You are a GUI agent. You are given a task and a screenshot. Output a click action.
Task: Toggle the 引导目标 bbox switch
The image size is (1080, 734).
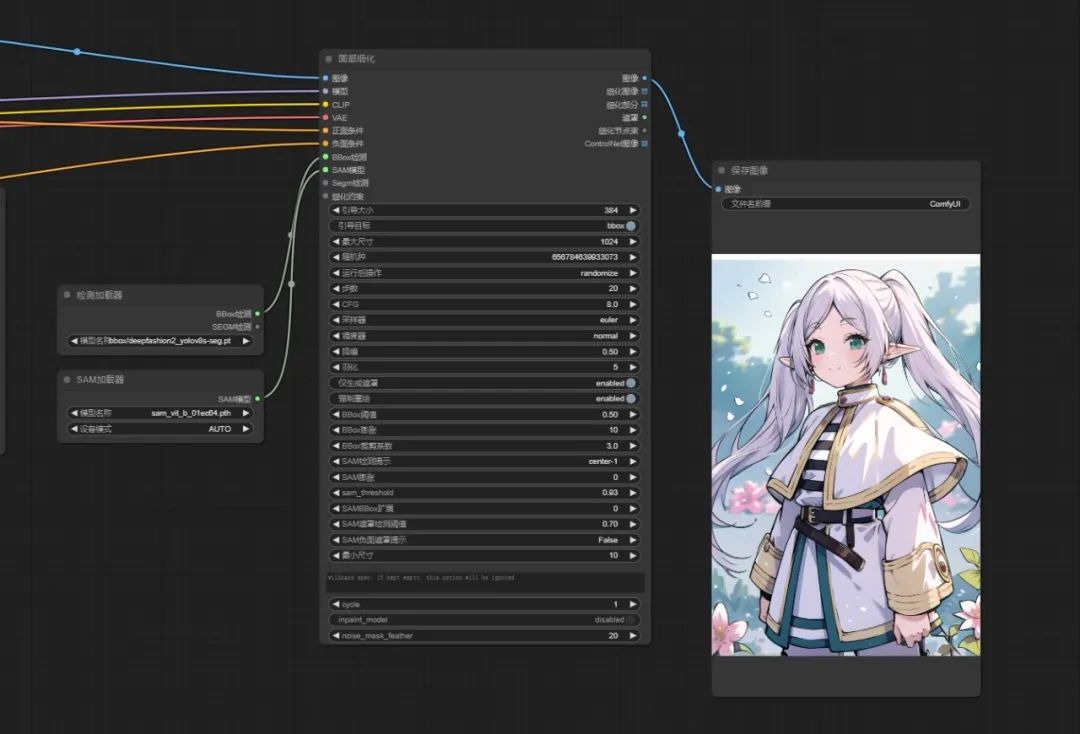[x=631, y=226]
